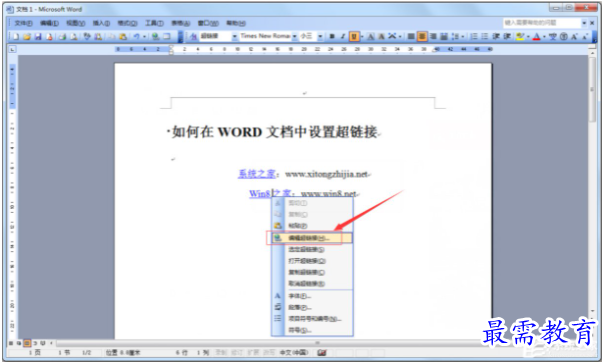Open the 文件(F) File menu
604x364 pixels.
(x=23, y=23)
